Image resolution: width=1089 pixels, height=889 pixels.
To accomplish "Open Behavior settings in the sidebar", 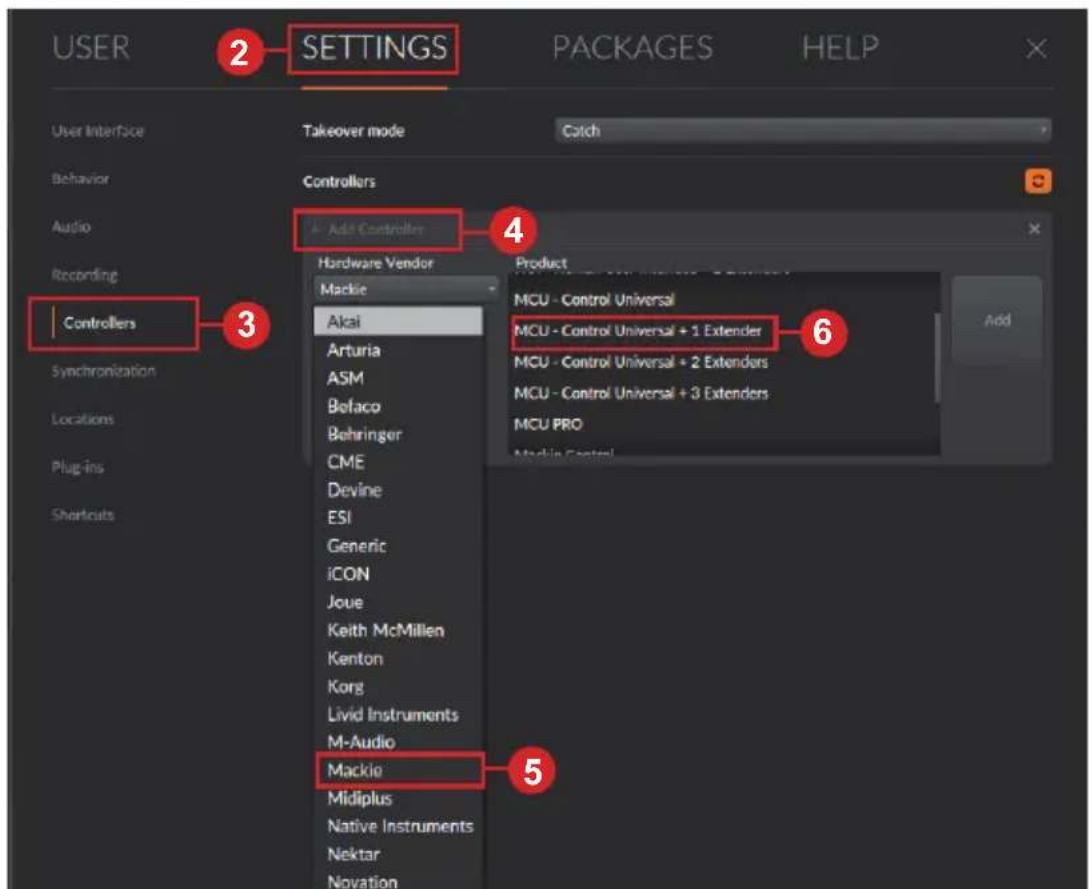I will tap(81, 178).
